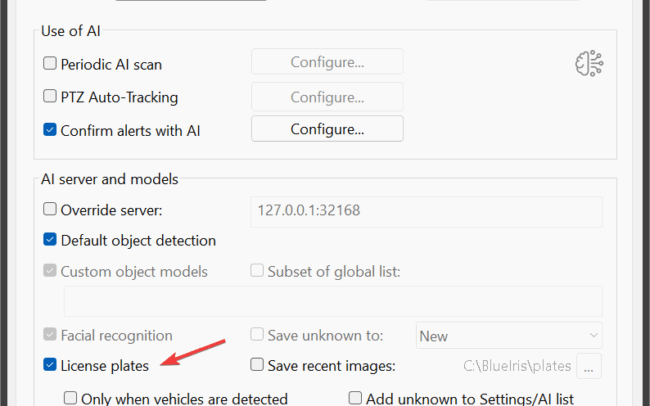Screen dimensions: 650x406
Task: Click the server address field 127.0.0.1:32168
Action: coord(425,211)
